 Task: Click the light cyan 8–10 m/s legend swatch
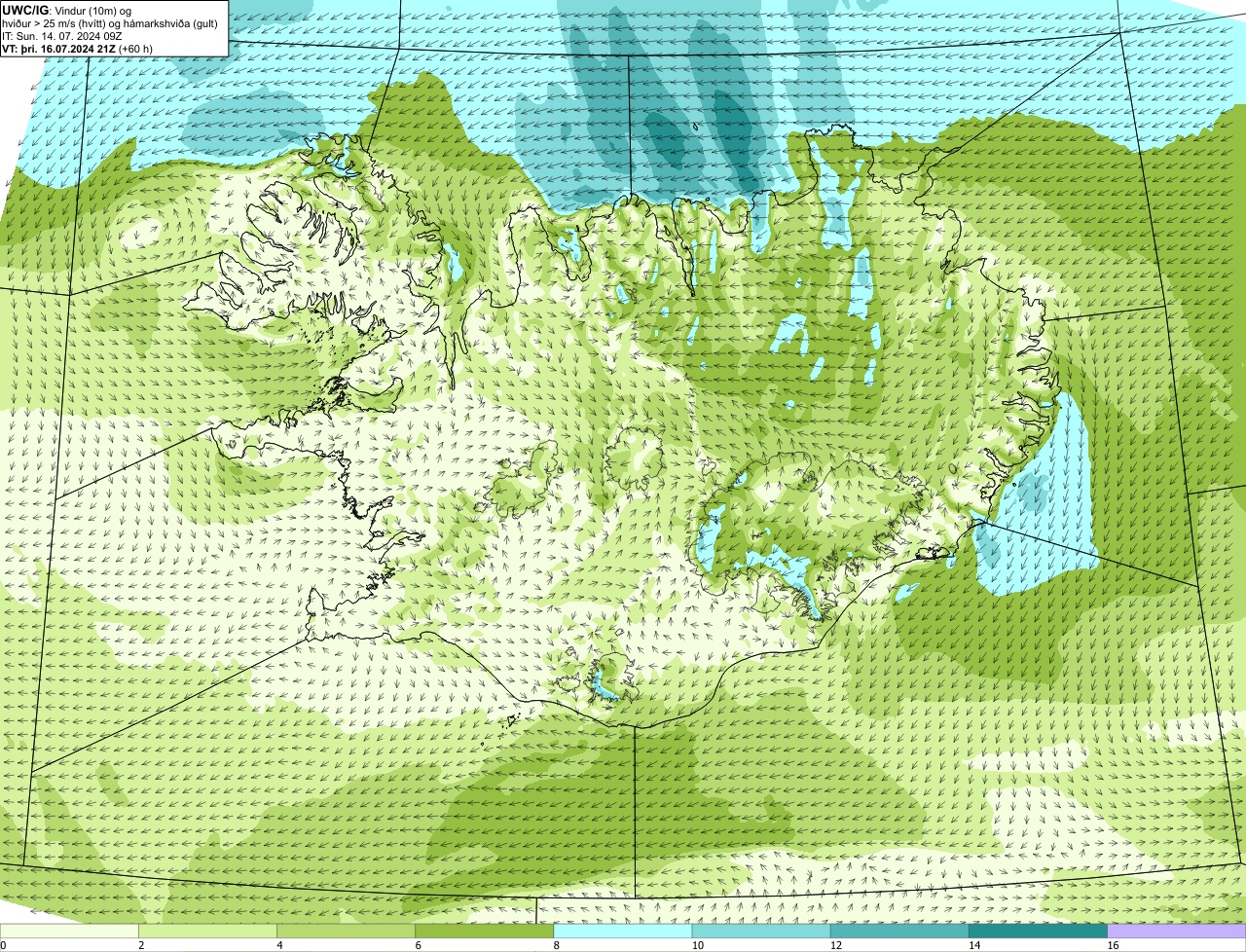[622, 931]
